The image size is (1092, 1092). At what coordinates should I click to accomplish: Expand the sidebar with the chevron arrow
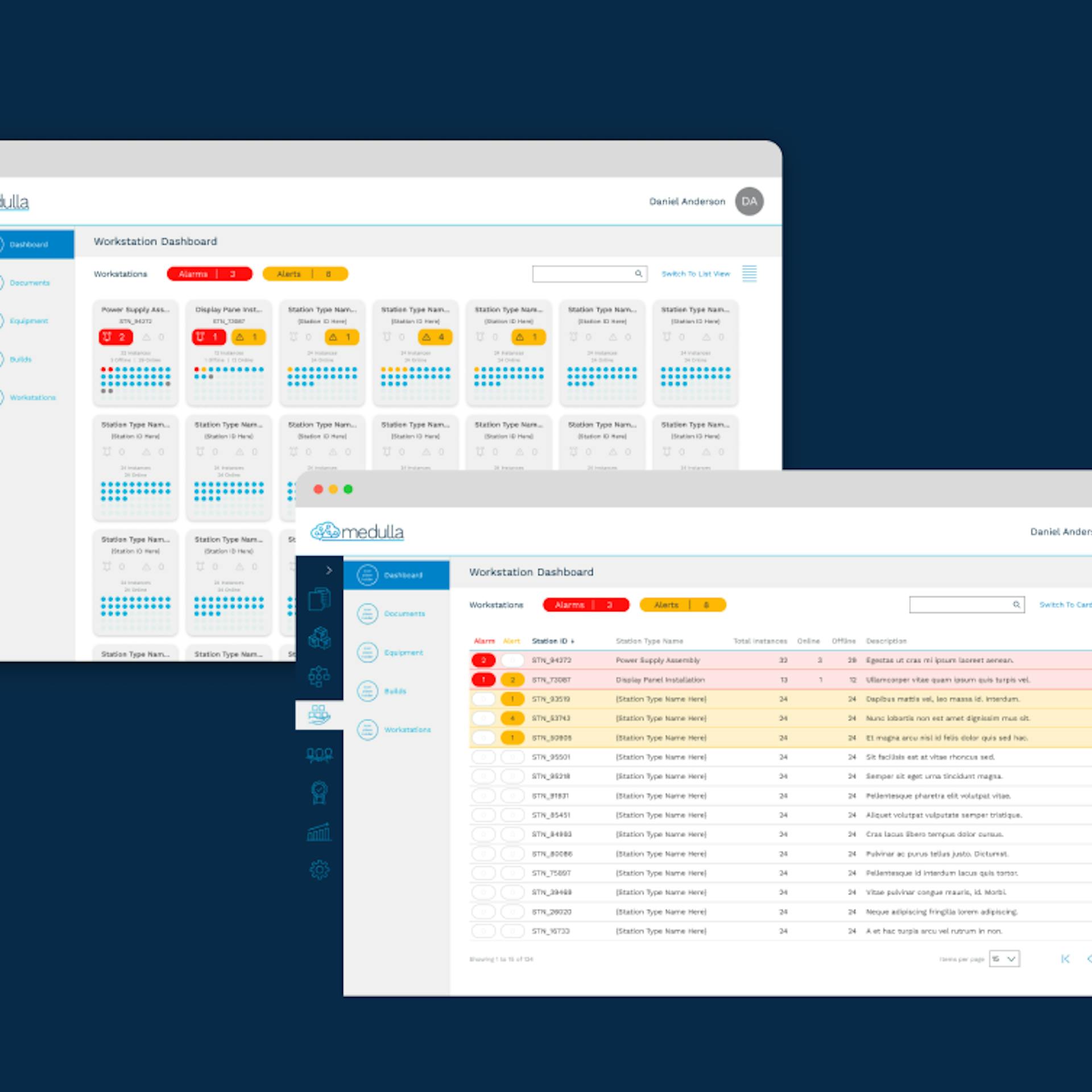pyautogui.click(x=329, y=570)
